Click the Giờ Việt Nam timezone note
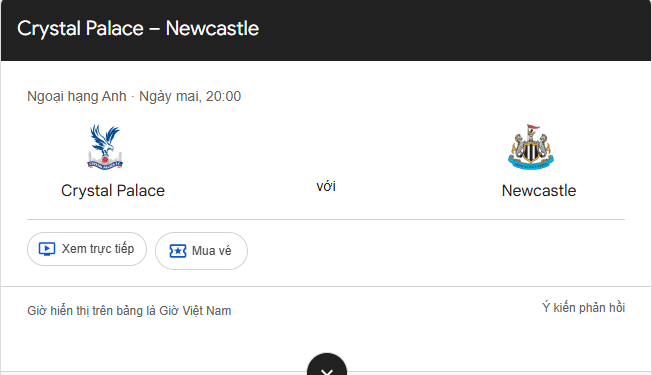The width and height of the screenshot is (652, 375). tap(129, 311)
